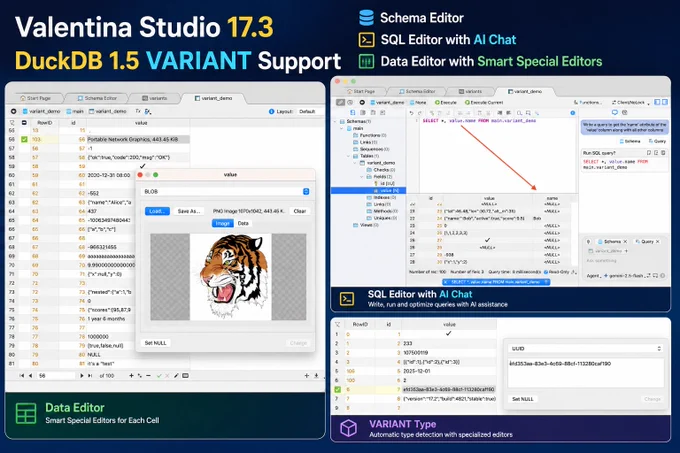Uncheck the green checkbox on RowID 6 row
680x453 pixels.
(337, 389)
